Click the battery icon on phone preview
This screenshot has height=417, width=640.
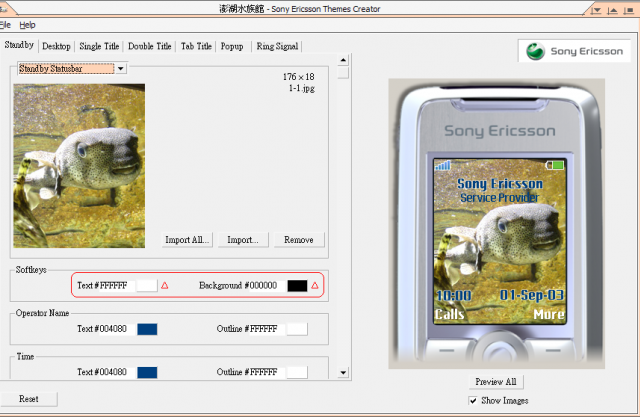(x=555, y=165)
